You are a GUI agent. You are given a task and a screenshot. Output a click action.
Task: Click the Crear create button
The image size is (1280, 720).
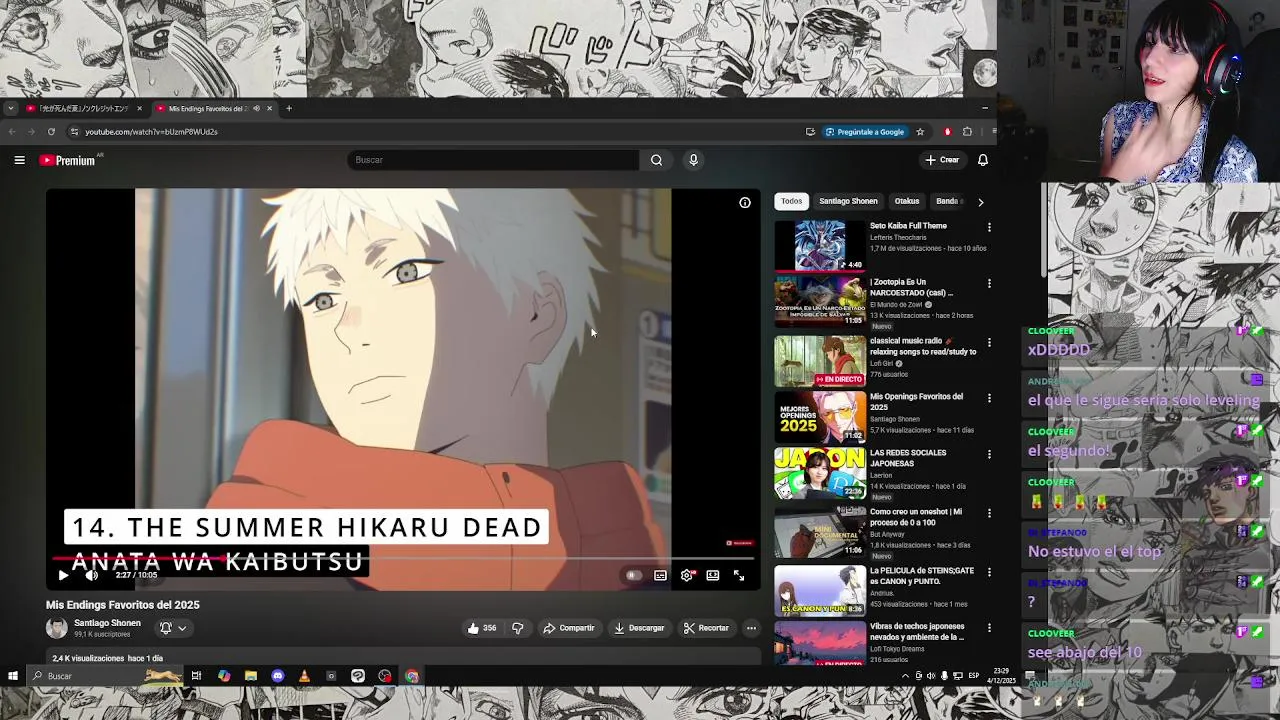tap(942, 160)
